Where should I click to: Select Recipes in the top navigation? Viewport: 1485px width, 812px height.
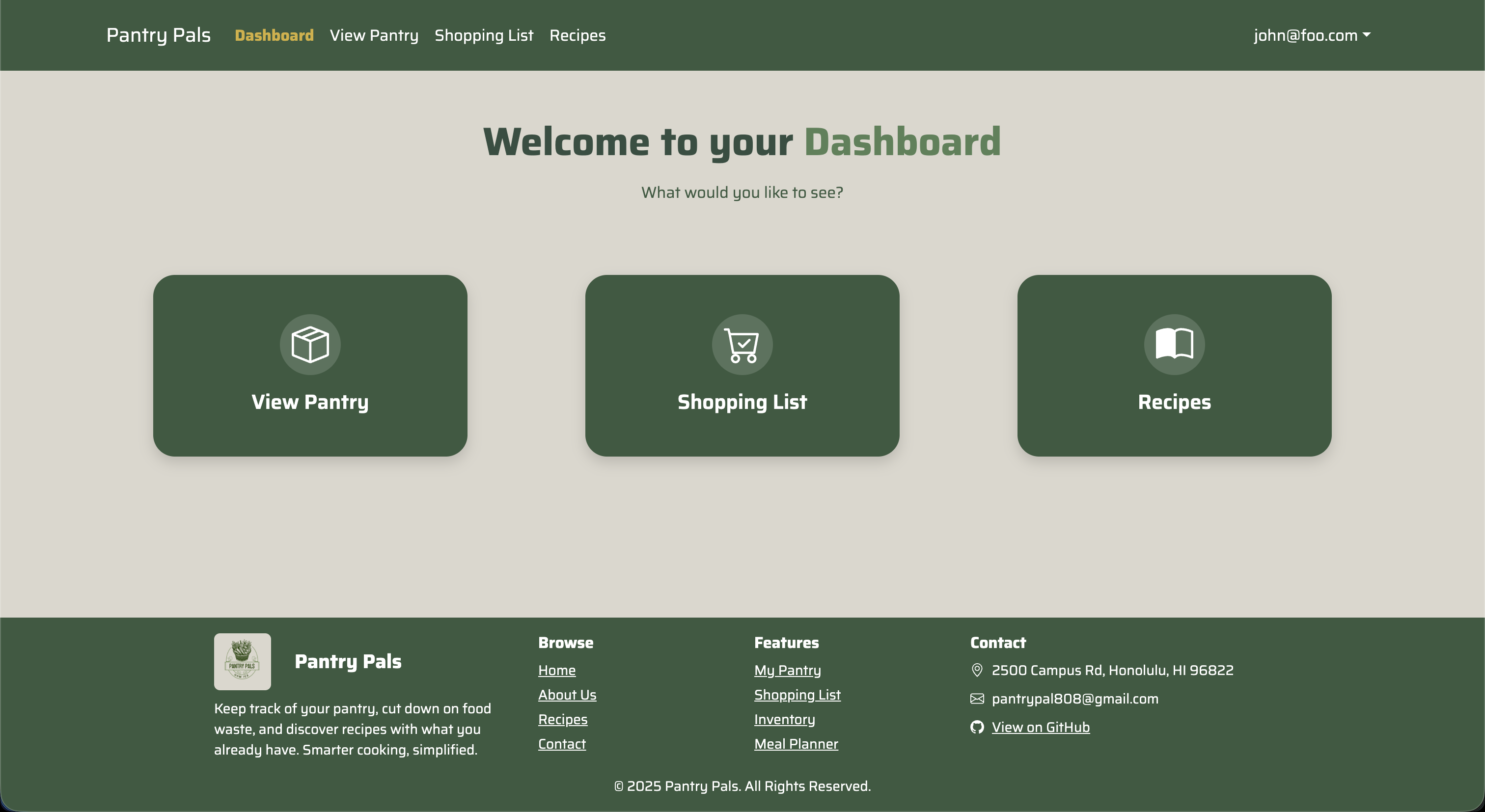pos(577,34)
